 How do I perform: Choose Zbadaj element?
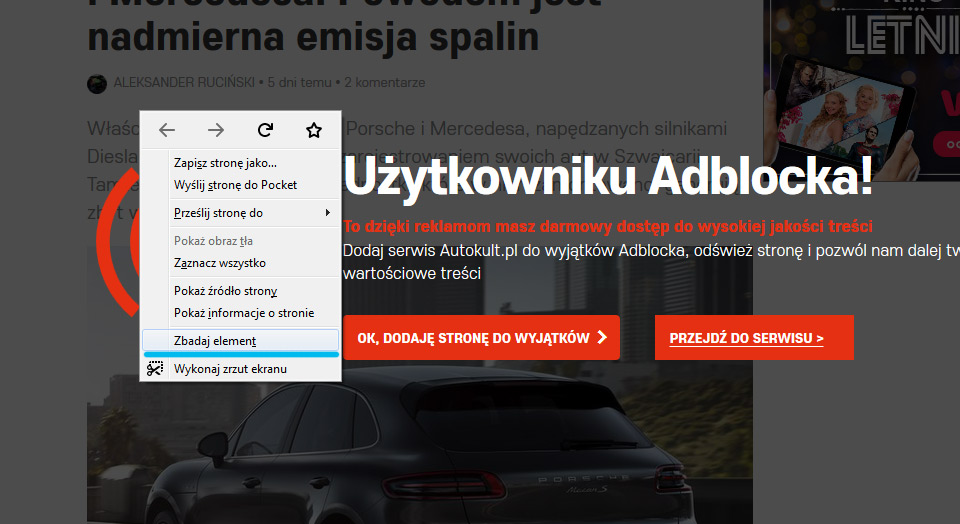pyautogui.click(x=241, y=340)
